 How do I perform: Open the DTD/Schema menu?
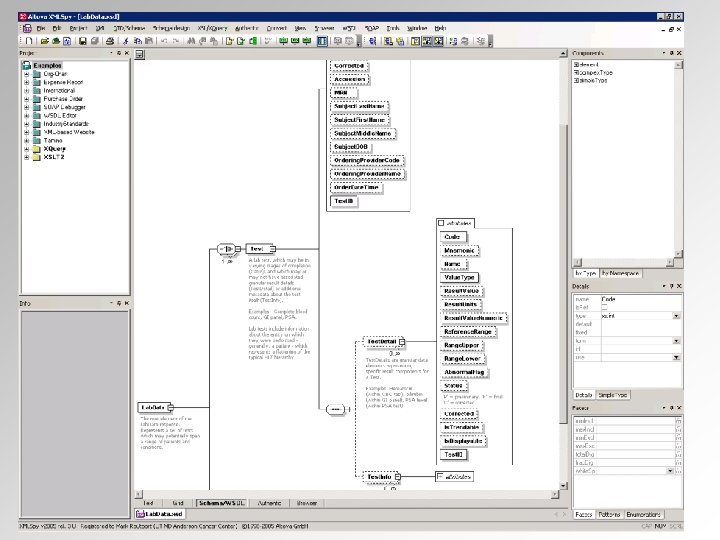click(x=129, y=28)
